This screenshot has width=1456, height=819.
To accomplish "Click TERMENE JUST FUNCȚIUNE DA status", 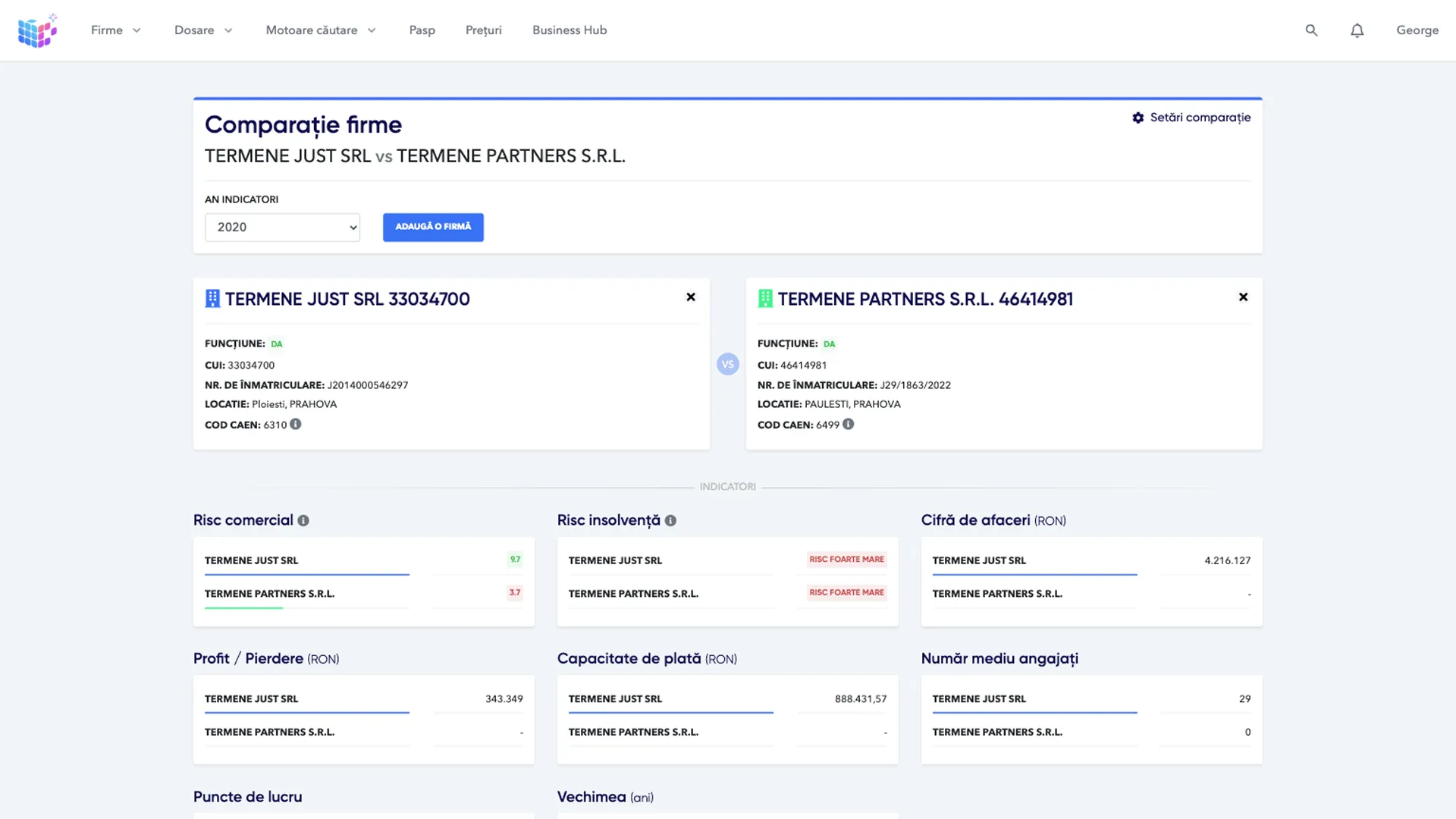I will tap(277, 344).
